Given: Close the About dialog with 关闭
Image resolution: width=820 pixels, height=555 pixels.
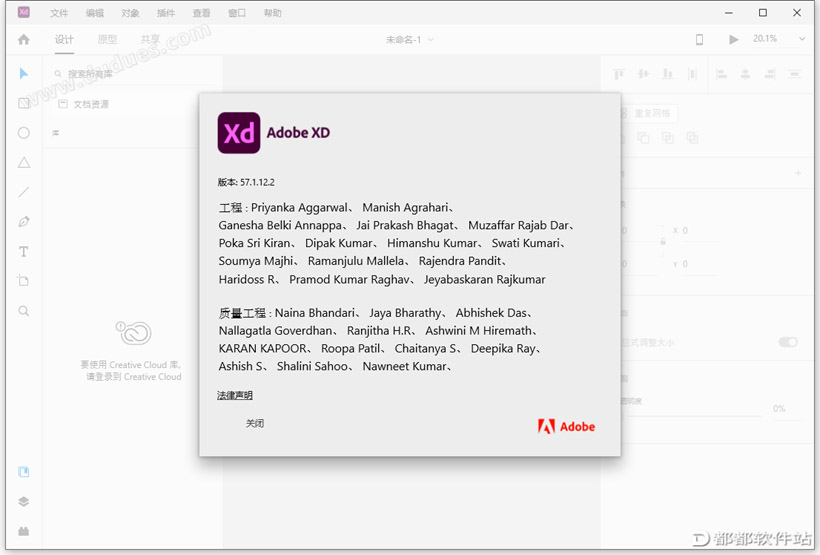Looking at the screenshot, I should coord(255,423).
